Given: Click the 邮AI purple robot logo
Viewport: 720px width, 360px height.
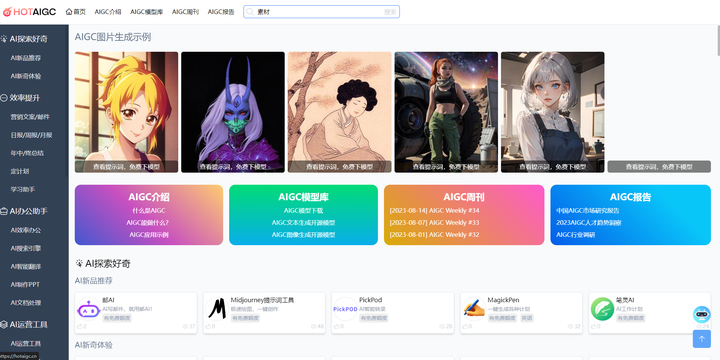Looking at the screenshot, I should [x=89, y=309].
